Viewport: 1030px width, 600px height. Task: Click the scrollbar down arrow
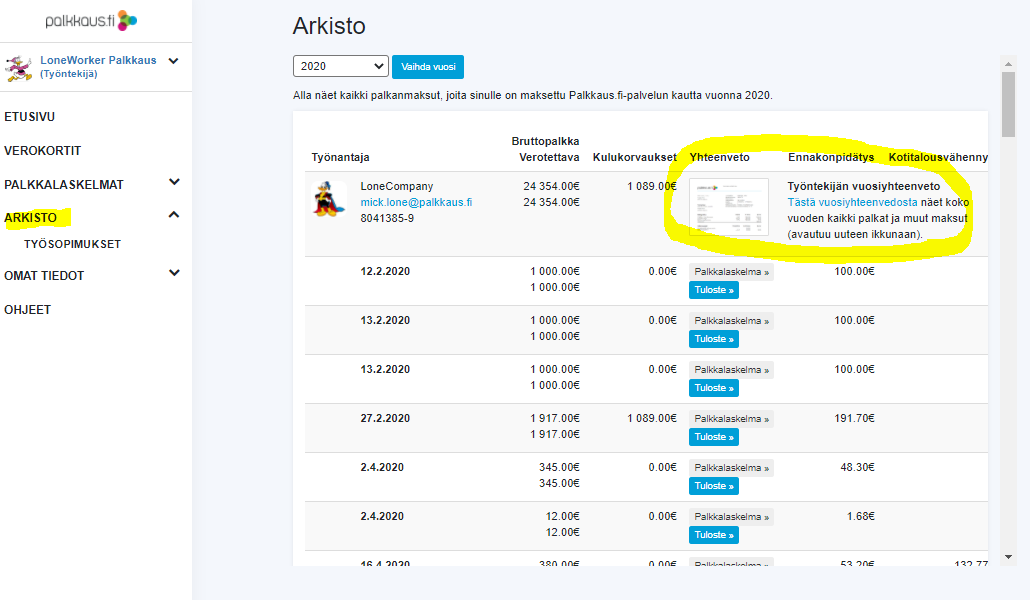tap(1009, 556)
